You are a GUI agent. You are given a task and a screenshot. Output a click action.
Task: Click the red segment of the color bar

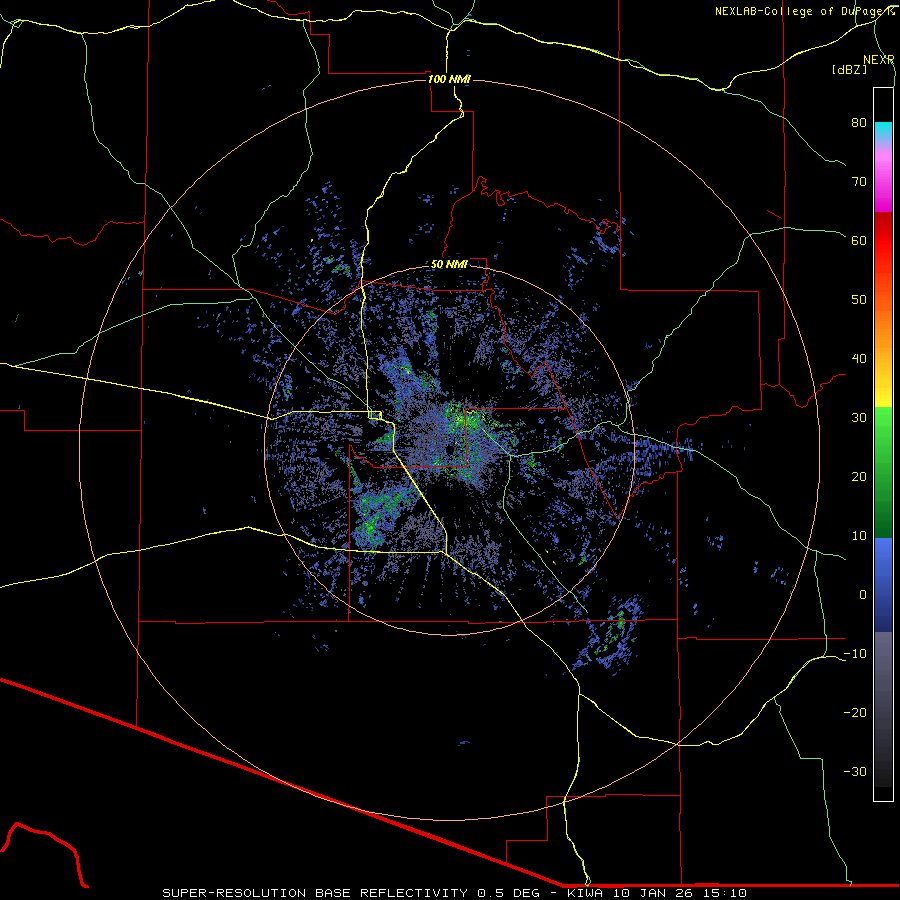883,241
